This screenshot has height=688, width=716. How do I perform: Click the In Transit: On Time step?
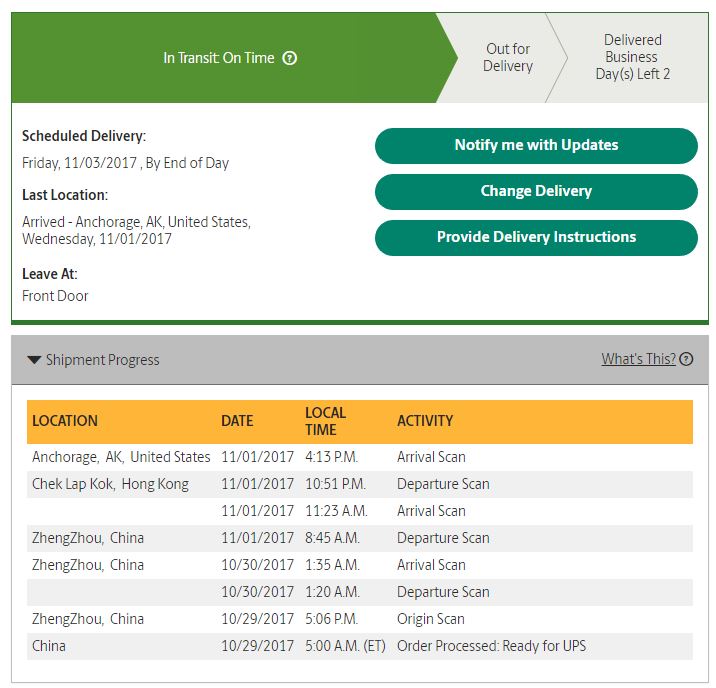point(218,58)
